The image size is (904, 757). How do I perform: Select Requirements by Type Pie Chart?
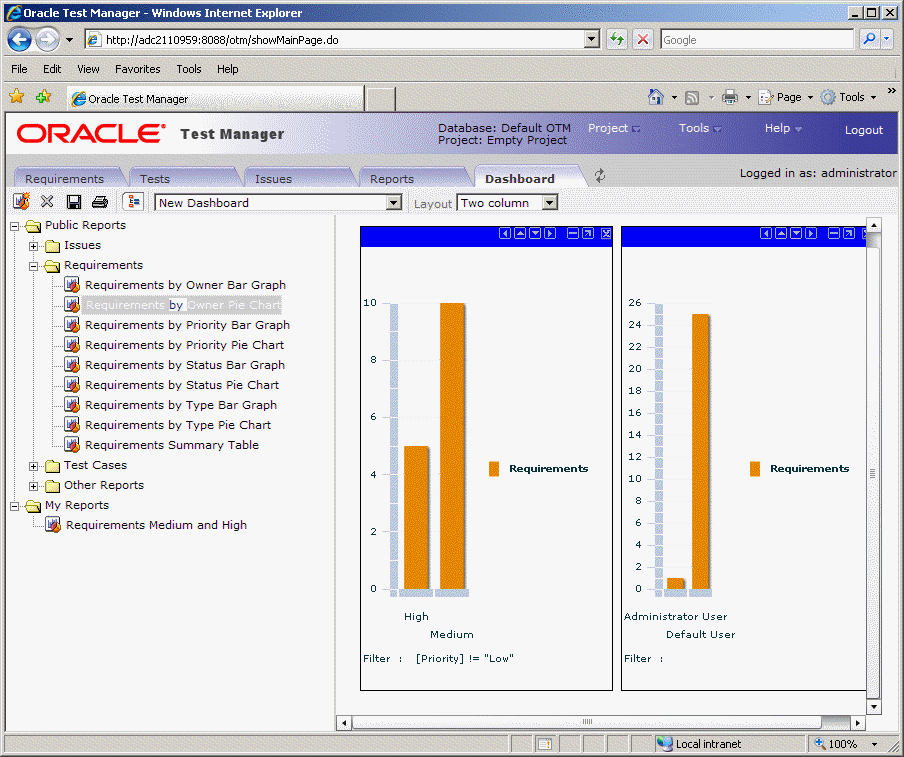(x=178, y=425)
